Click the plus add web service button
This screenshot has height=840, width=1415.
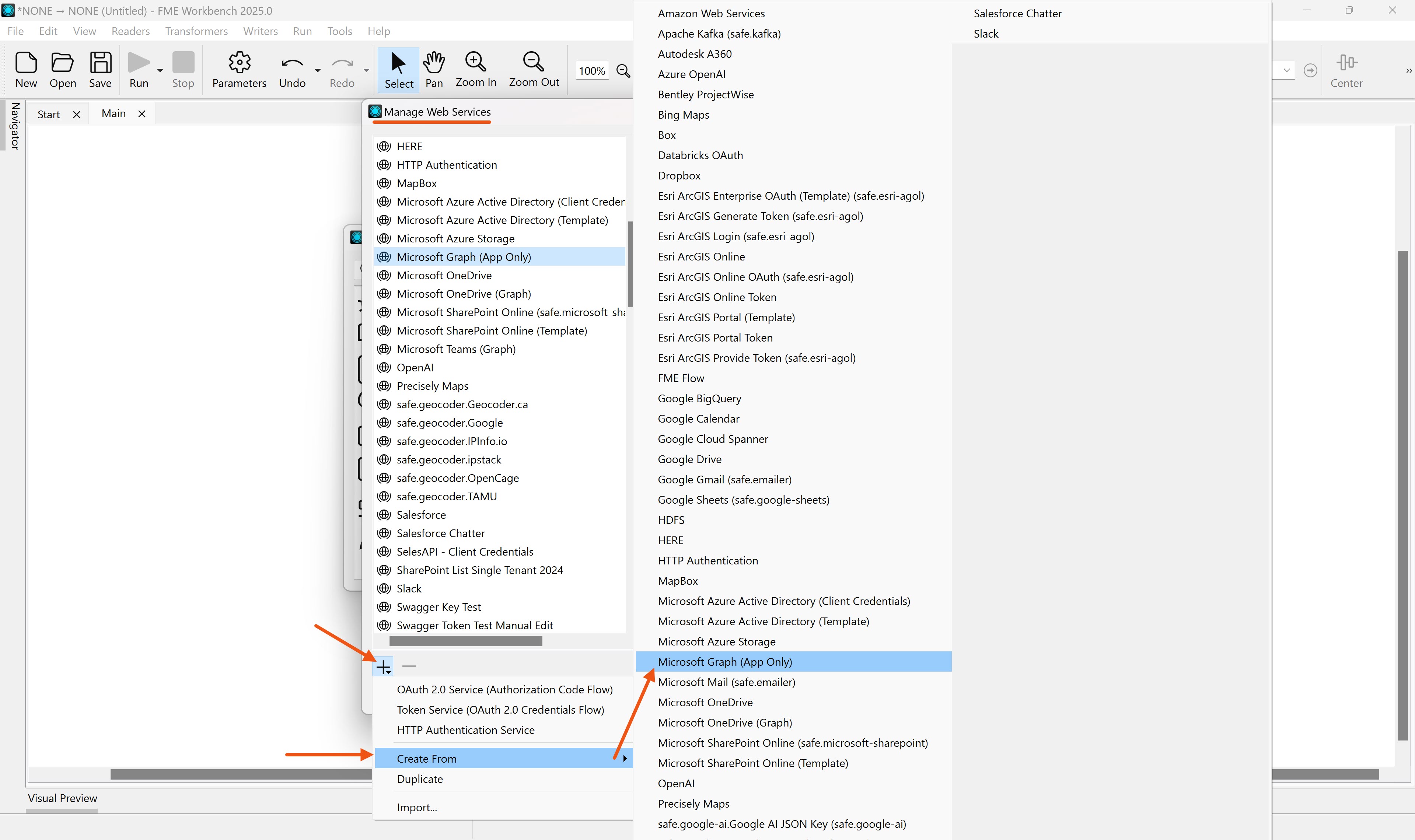click(x=383, y=667)
